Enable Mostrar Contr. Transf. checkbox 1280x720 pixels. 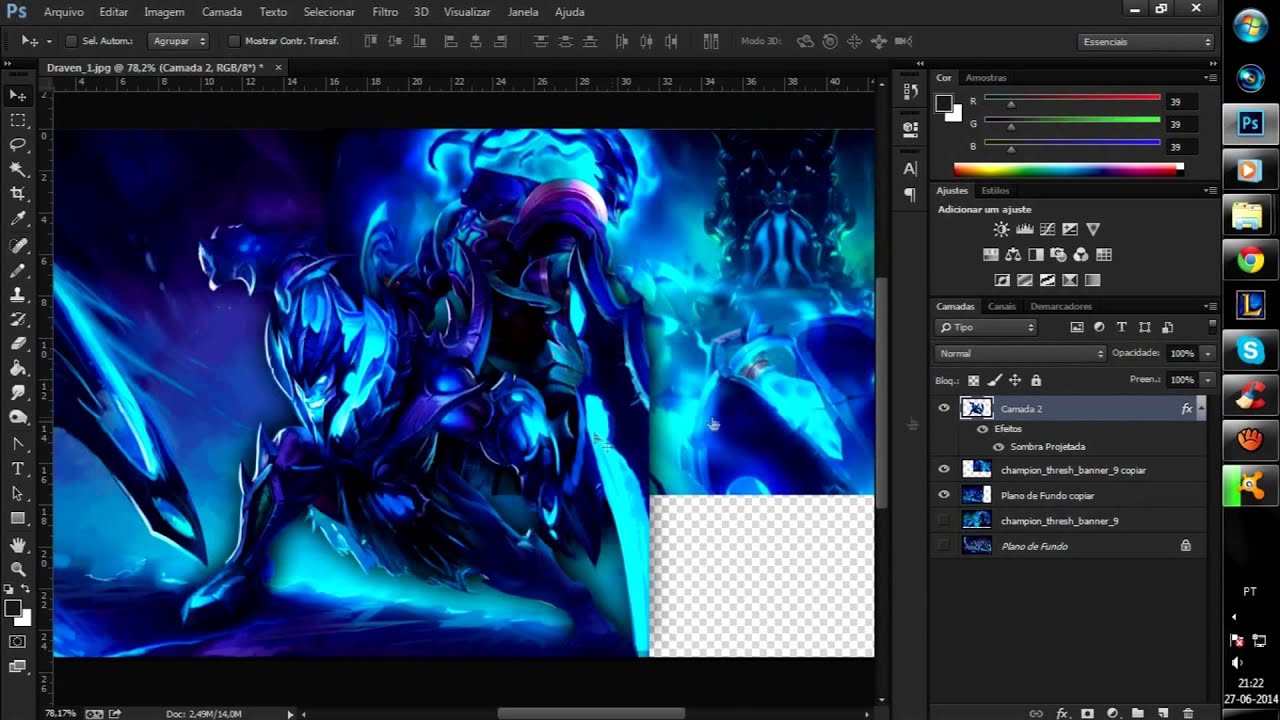click(234, 41)
